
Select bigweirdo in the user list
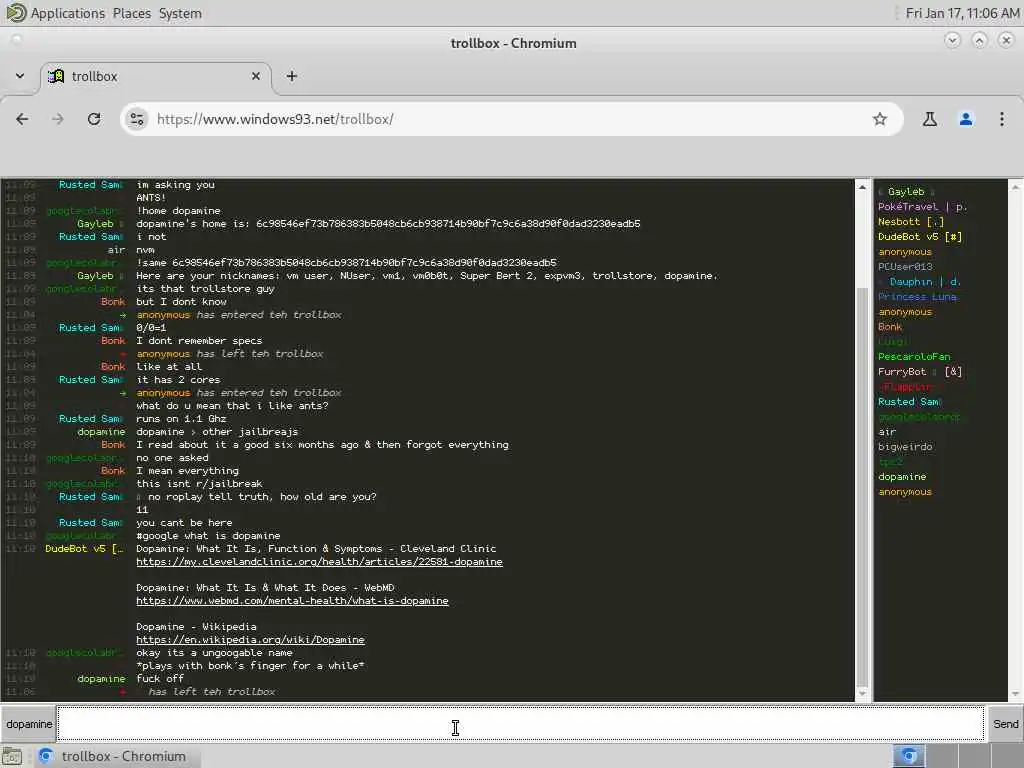pyautogui.click(x=905, y=447)
